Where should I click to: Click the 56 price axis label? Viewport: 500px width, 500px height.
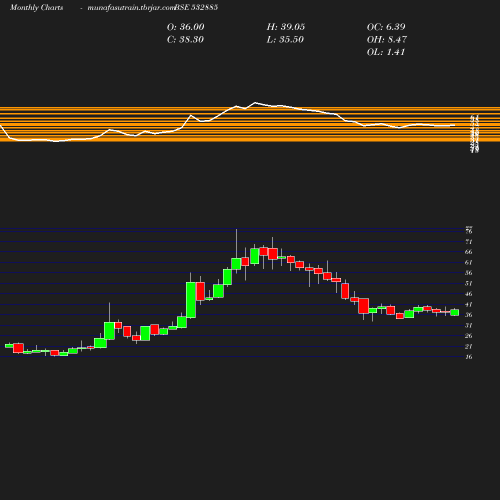coord(469,273)
